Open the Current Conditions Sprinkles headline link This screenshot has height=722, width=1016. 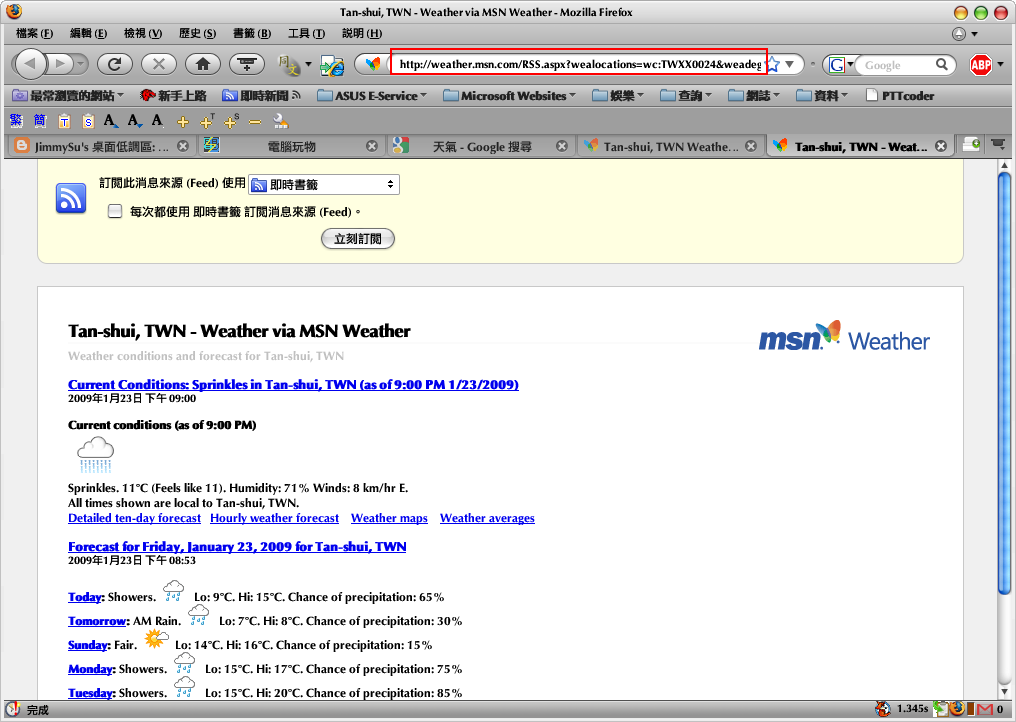[293, 384]
